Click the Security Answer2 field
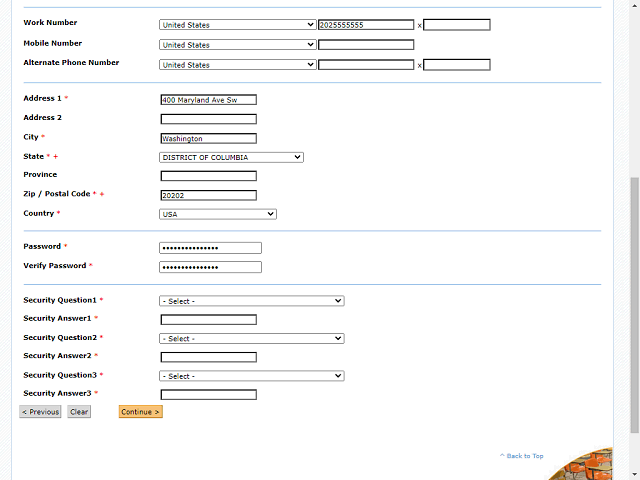The width and height of the screenshot is (640, 480). (x=209, y=357)
